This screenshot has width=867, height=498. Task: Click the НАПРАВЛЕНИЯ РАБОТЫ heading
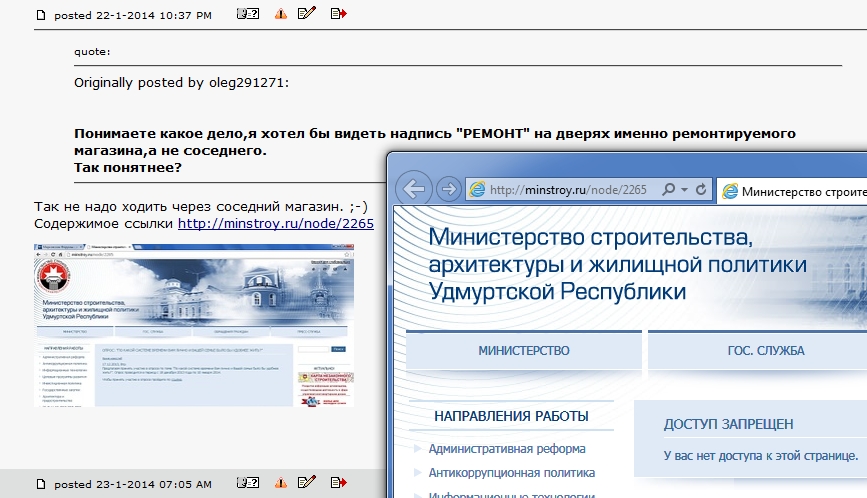pyautogui.click(x=511, y=416)
